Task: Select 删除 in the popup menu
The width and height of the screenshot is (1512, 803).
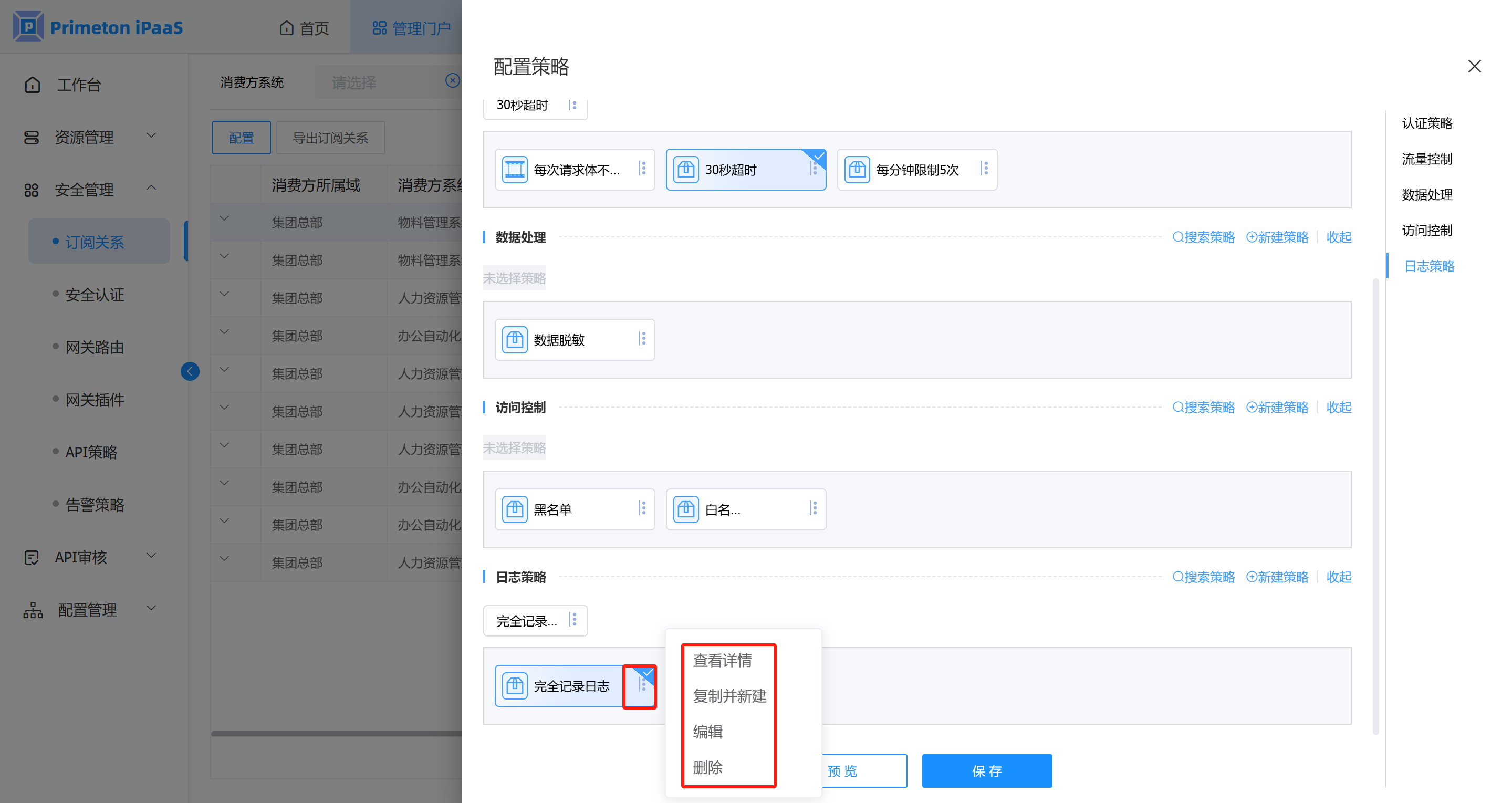Action: coord(707,767)
